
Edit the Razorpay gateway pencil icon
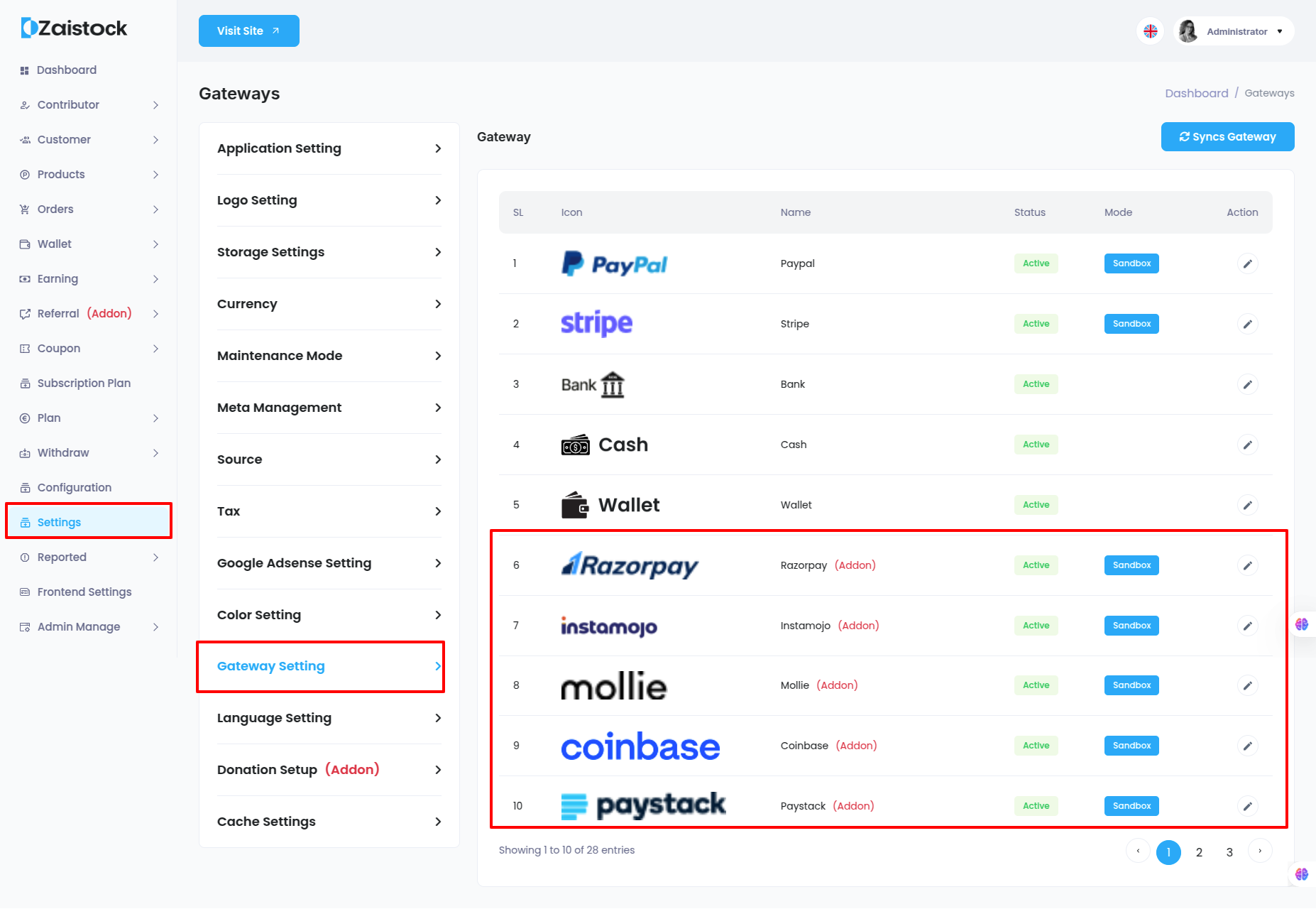[1247, 565]
